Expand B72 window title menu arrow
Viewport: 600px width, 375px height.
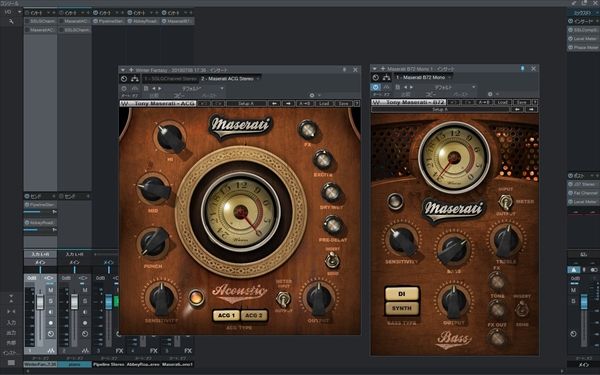pos(375,68)
